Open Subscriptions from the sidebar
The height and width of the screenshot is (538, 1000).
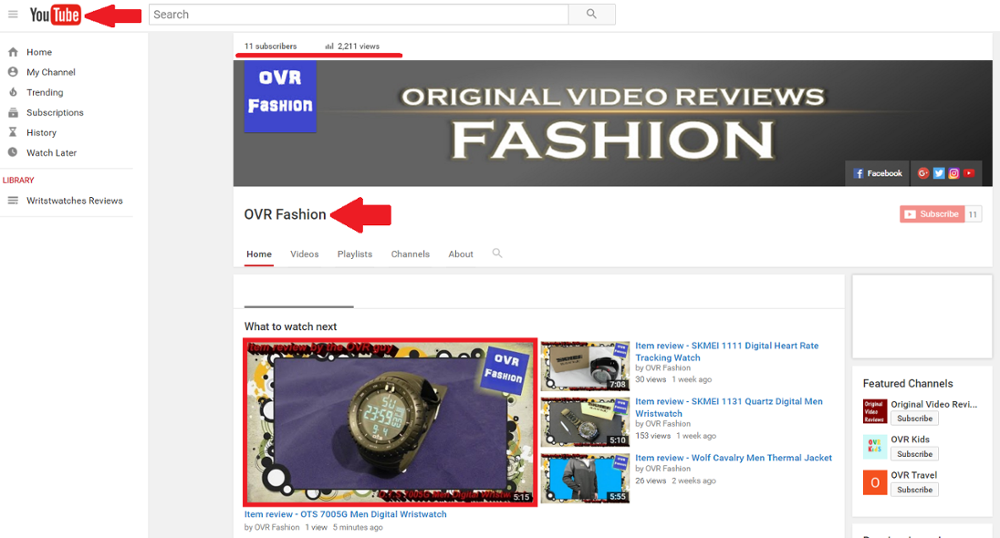tap(55, 112)
